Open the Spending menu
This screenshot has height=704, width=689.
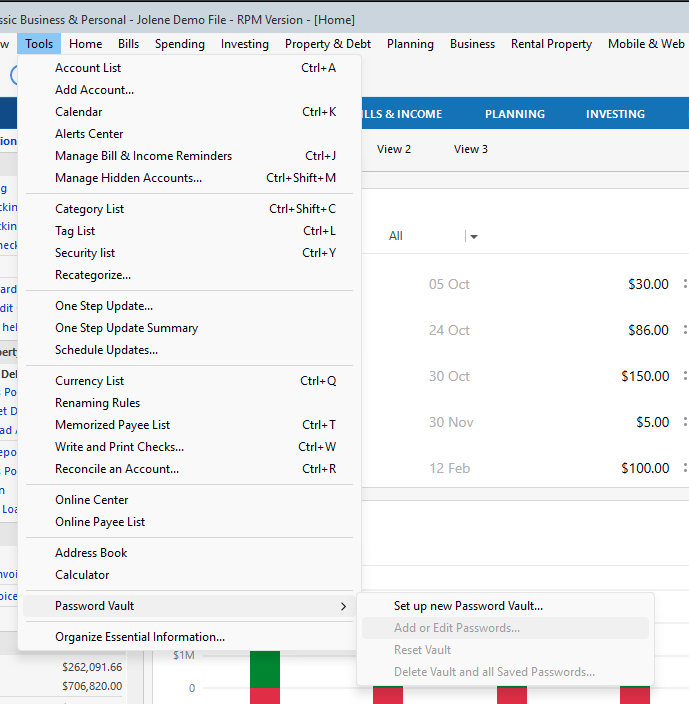click(x=180, y=44)
